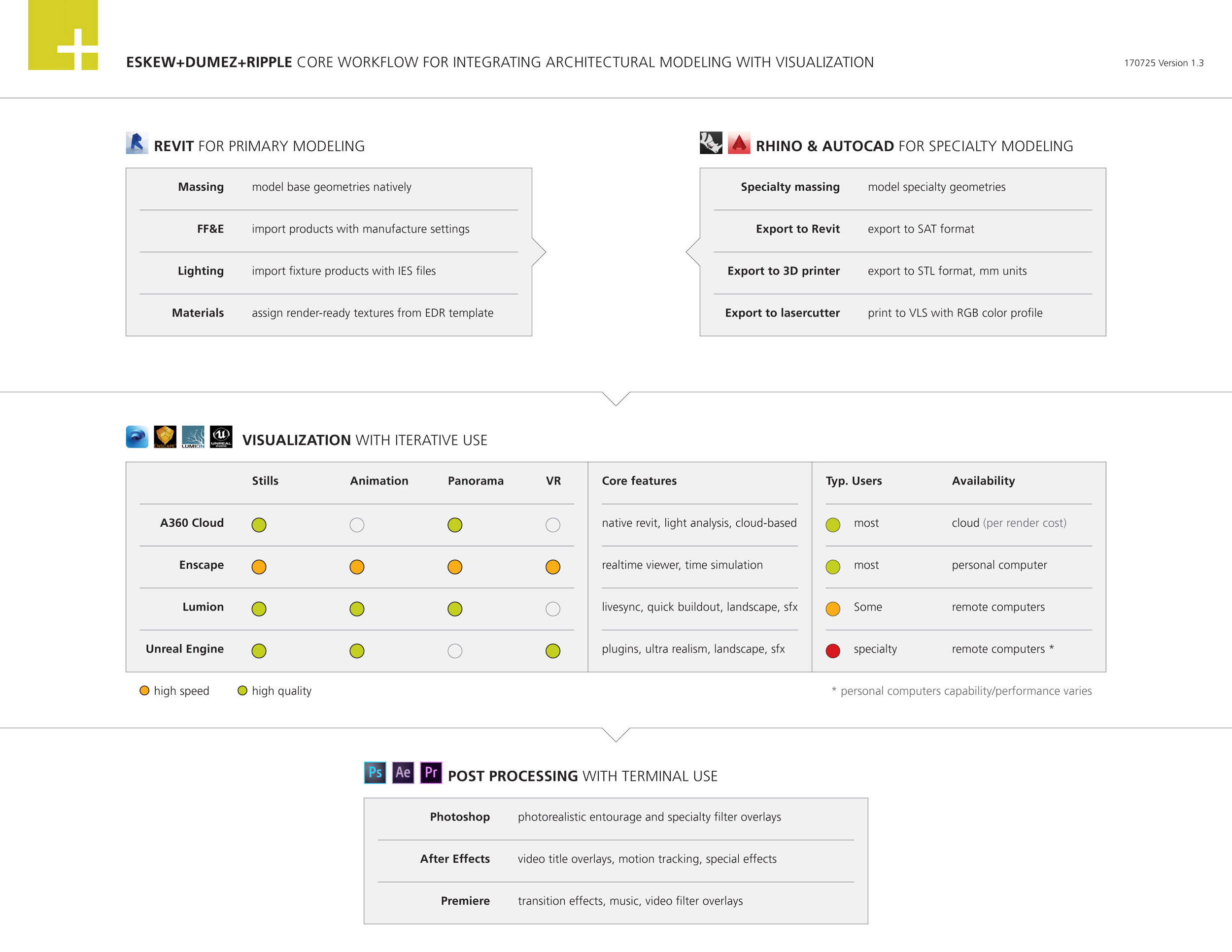The width and height of the screenshot is (1232, 952).
Task: Click the Export to 3D printer label
Action: [x=784, y=271]
